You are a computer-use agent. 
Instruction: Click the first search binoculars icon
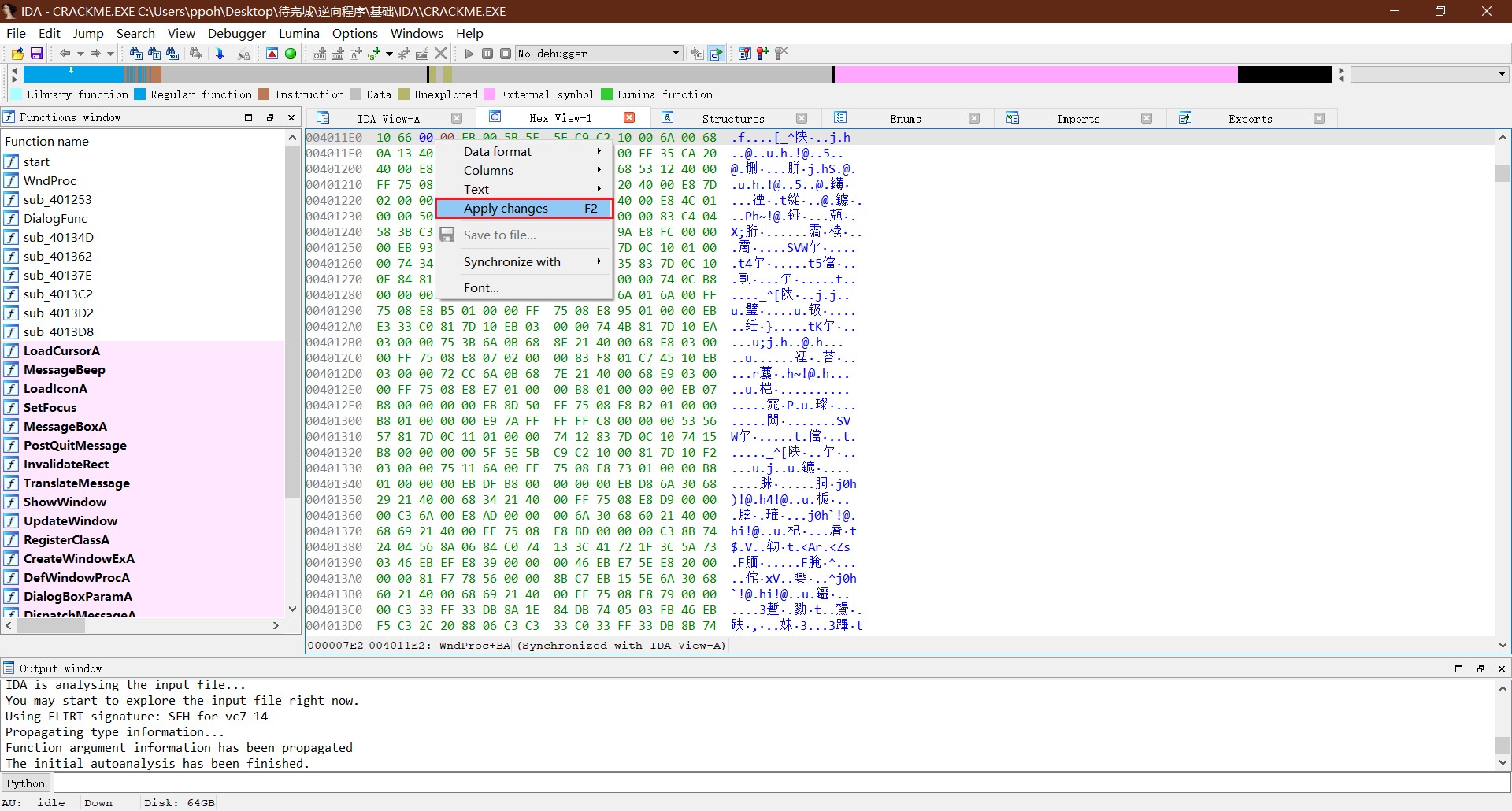click(135, 54)
